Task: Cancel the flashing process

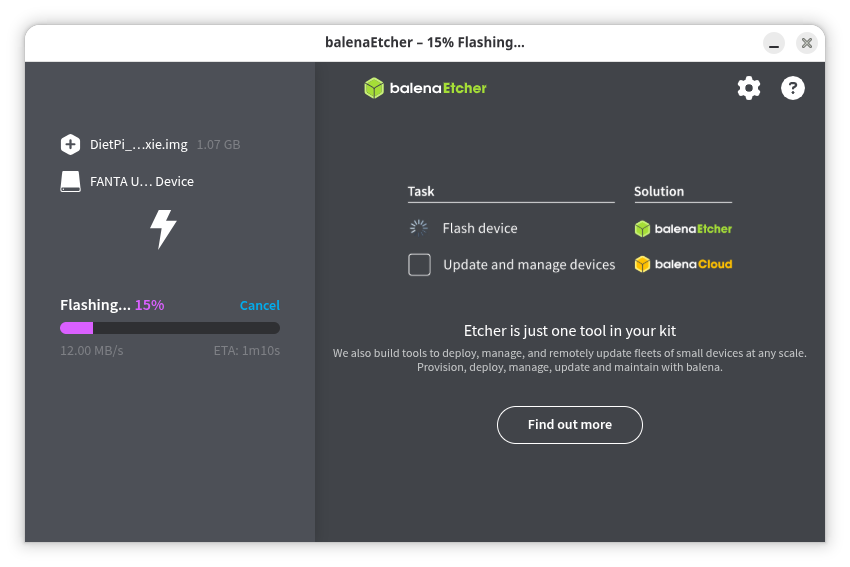Action: pos(259,305)
